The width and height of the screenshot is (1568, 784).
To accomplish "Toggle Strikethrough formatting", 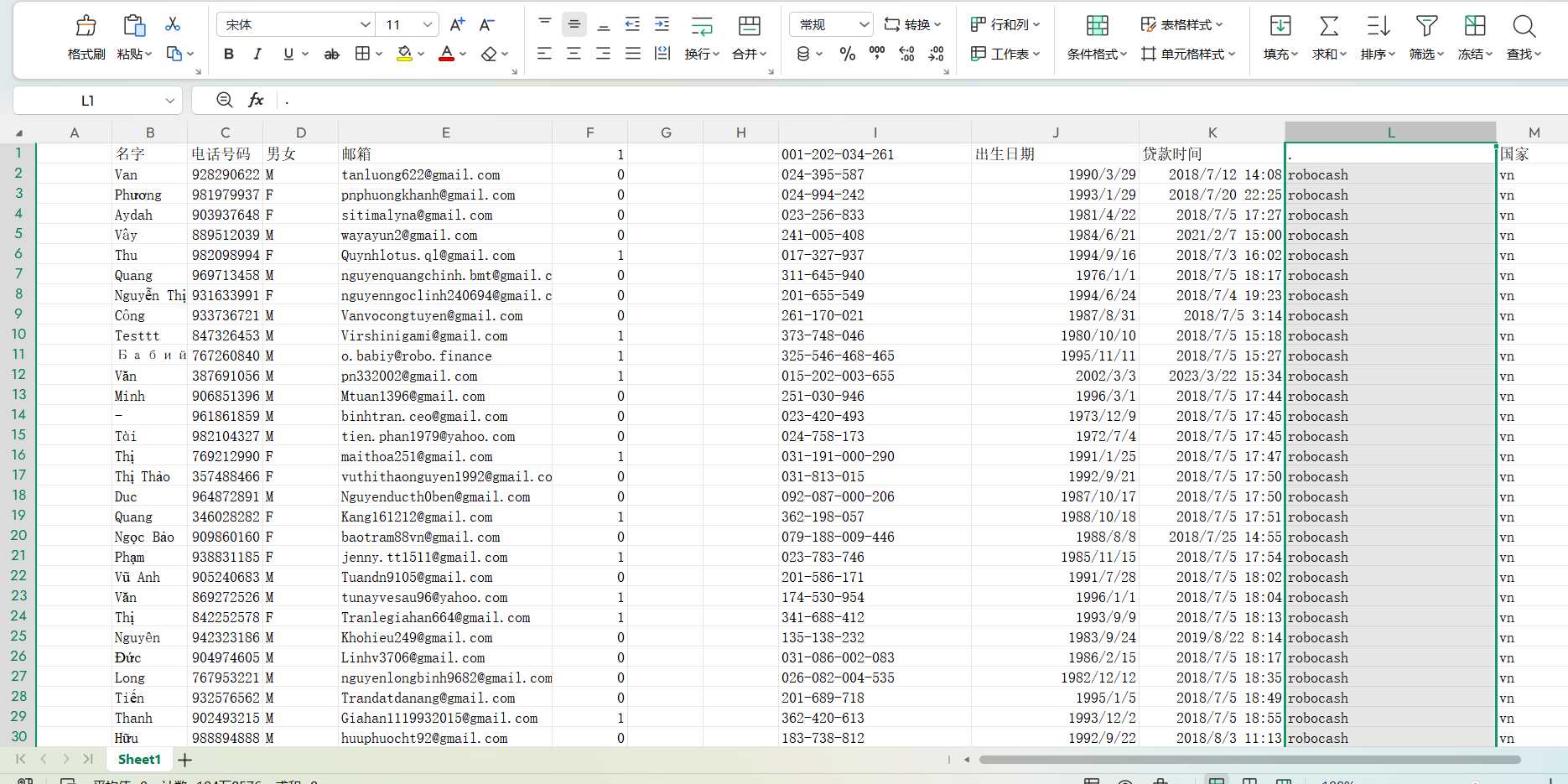I will pyautogui.click(x=332, y=54).
